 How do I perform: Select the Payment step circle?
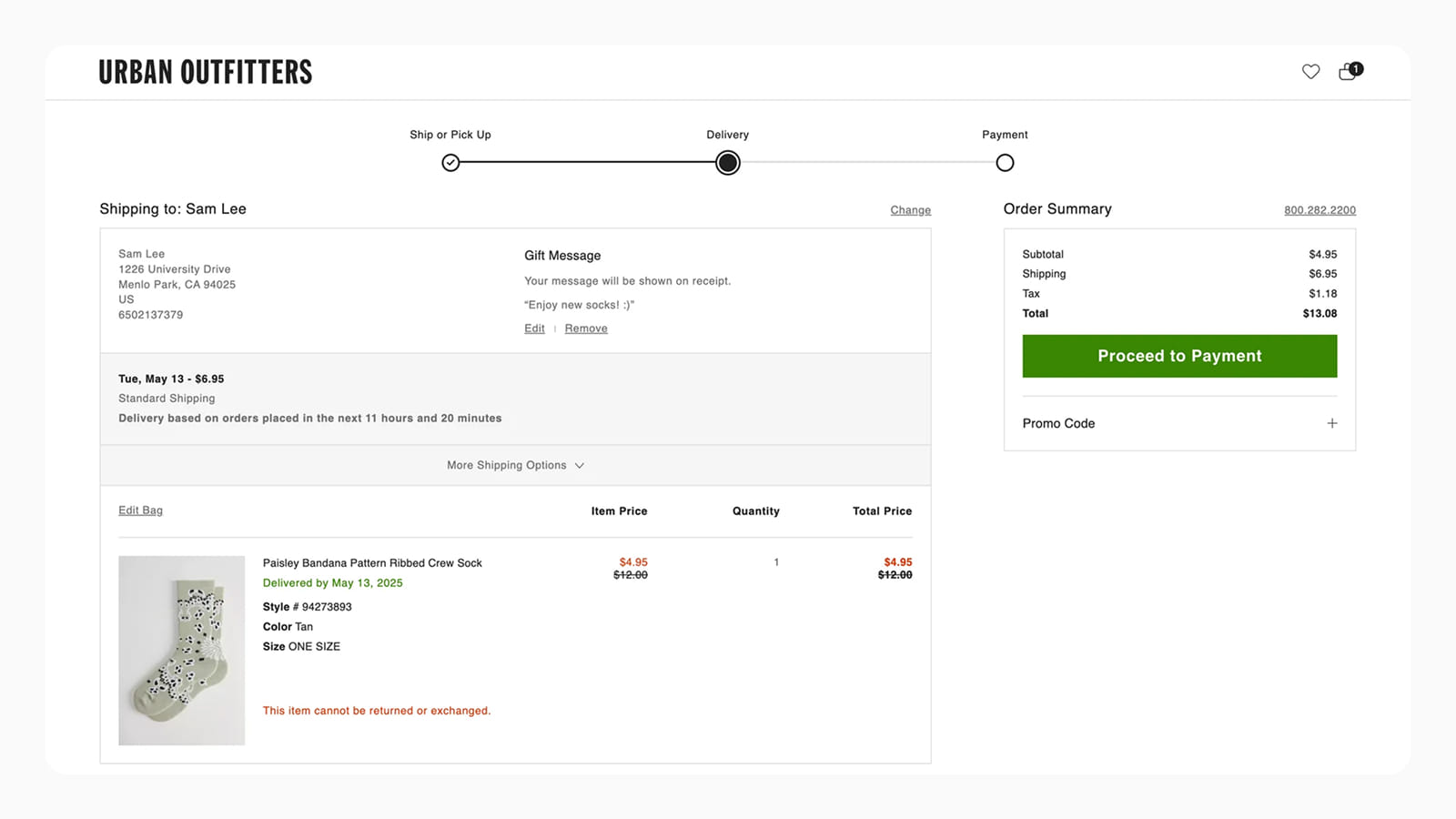pyautogui.click(x=1005, y=163)
